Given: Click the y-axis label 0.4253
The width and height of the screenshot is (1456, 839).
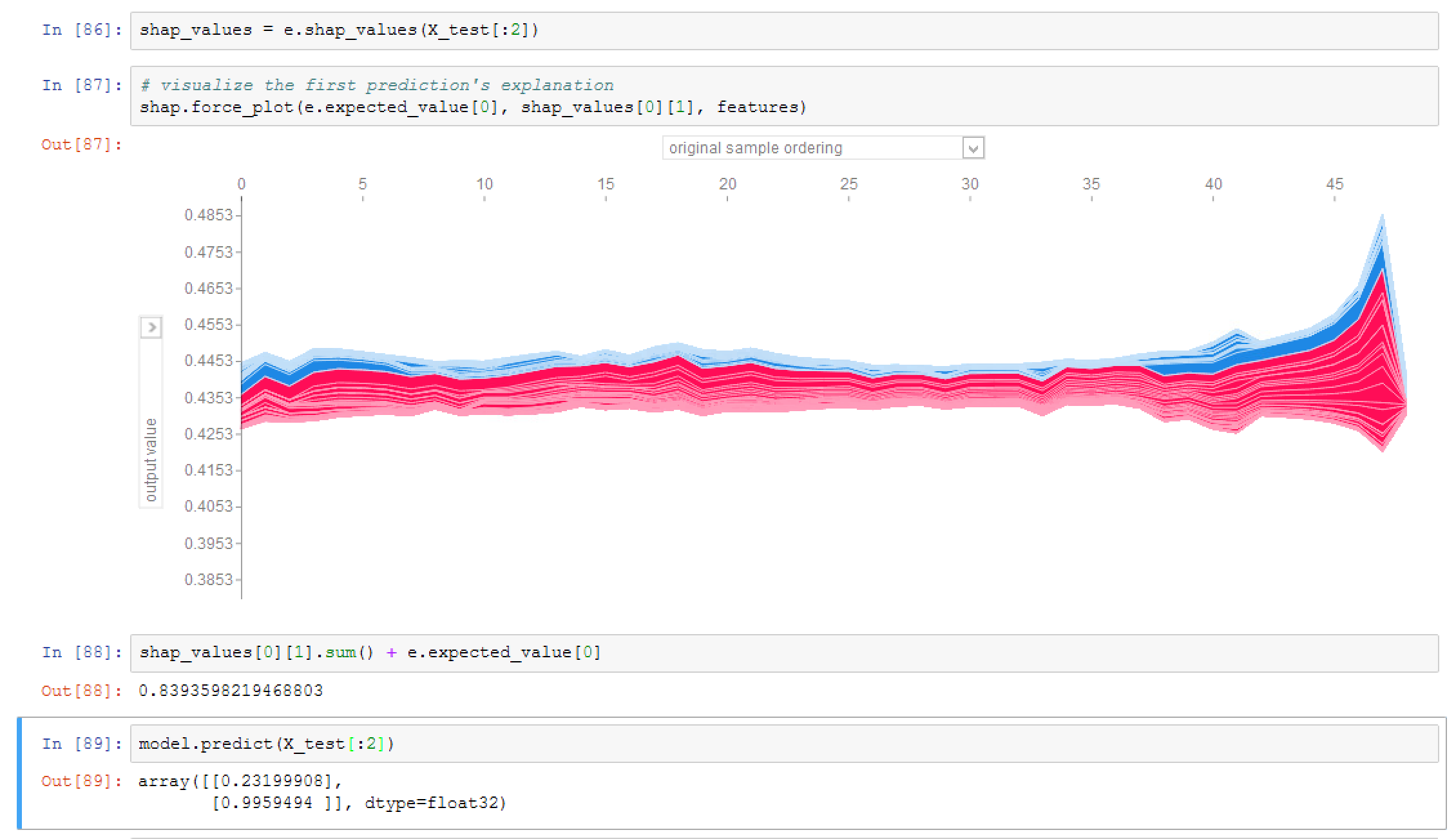Looking at the screenshot, I should point(209,434).
